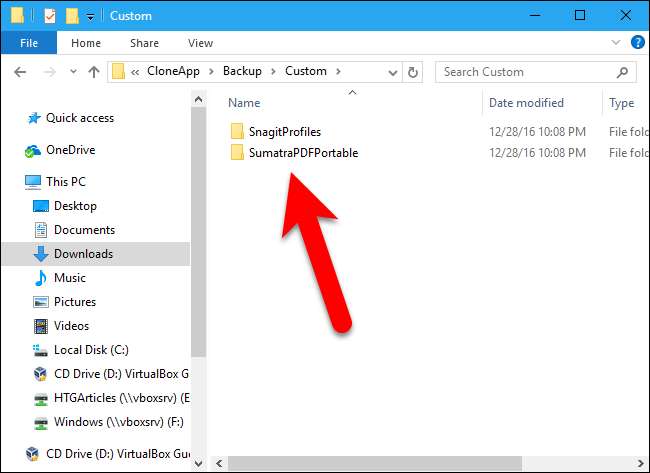This screenshot has height=473, width=650.
Task: Open the Recent locations dropdown arrow
Action: (x=73, y=72)
